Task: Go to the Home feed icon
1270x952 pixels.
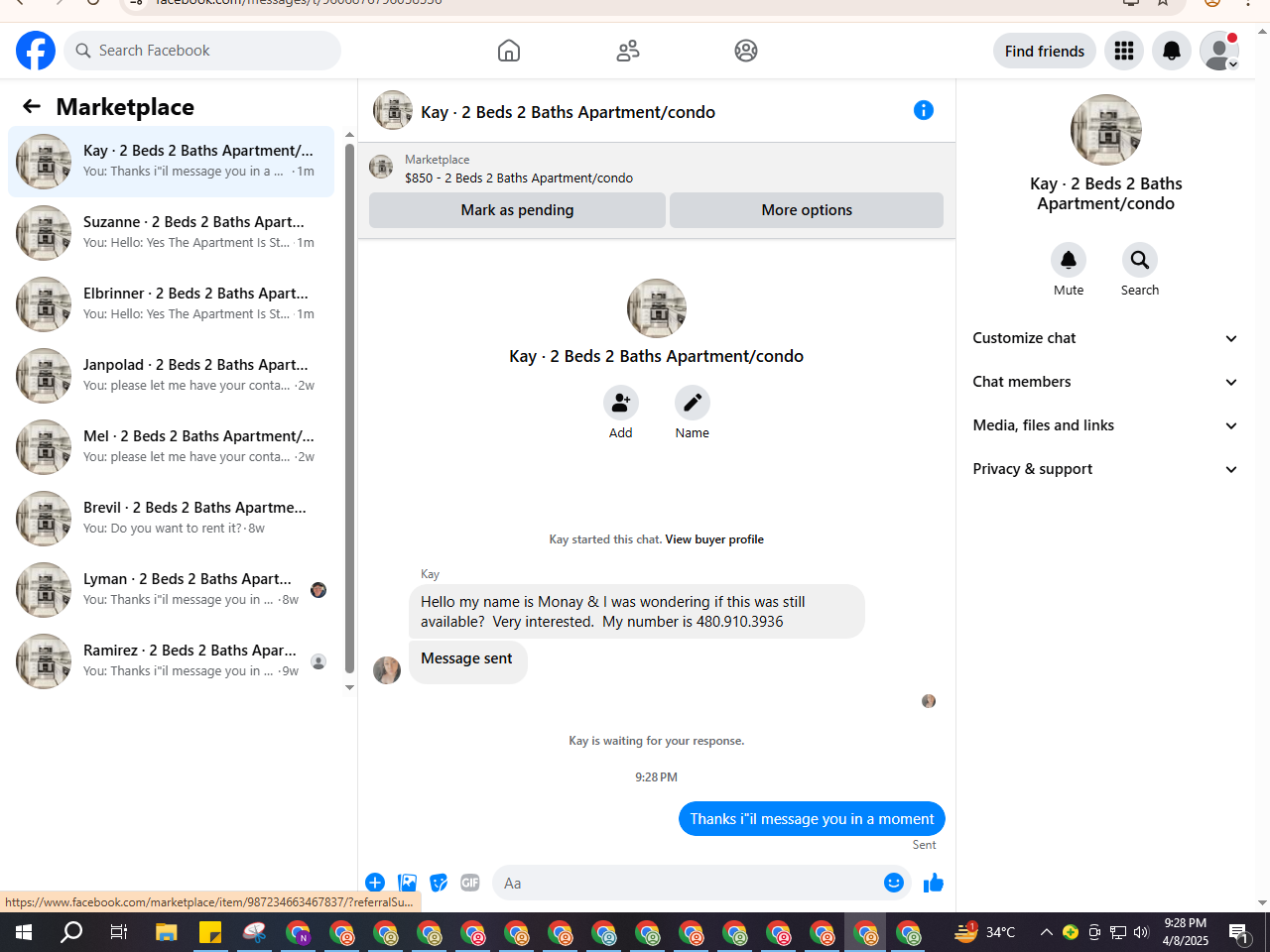Action: (x=509, y=51)
